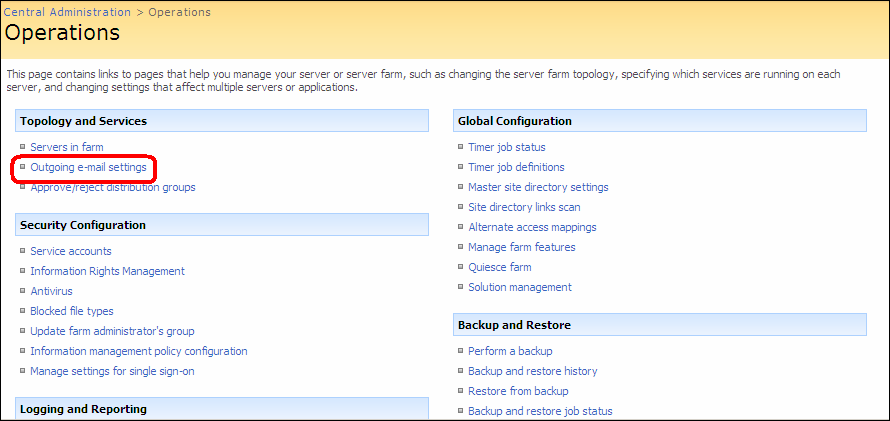Open Service accounts link
Image resolution: width=890 pixels, height=421 pixels.
click(71, 251)
